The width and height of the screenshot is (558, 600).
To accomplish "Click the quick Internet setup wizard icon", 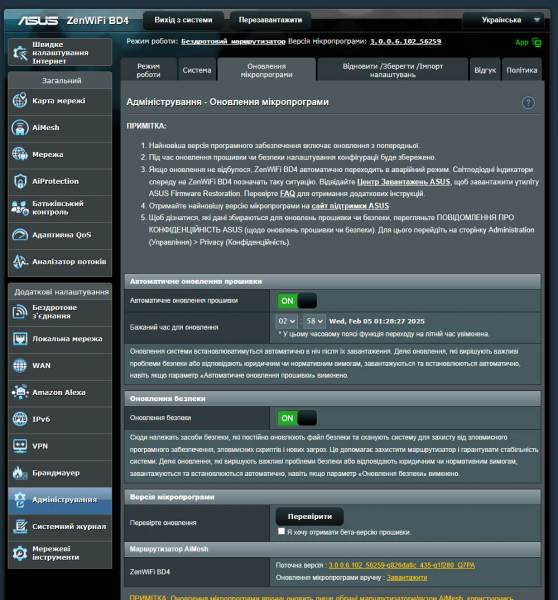I will coord(20,52).
